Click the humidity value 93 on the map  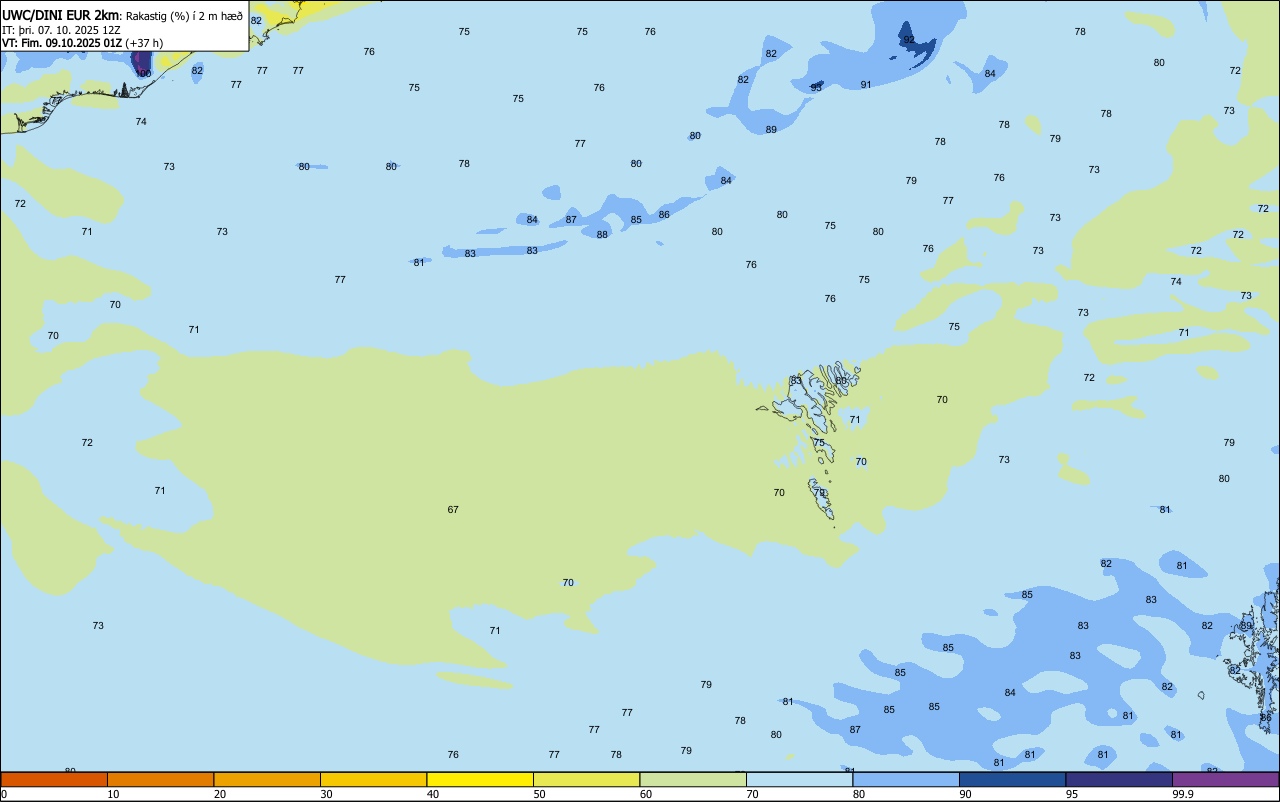pos(816,88)
